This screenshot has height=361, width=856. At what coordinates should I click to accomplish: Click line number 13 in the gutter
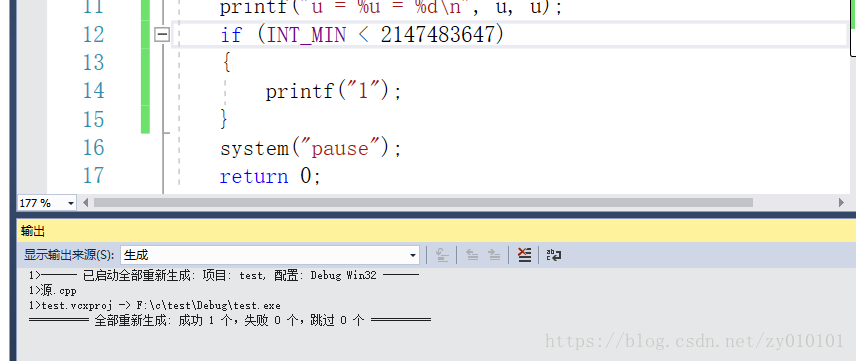point(93,63)
